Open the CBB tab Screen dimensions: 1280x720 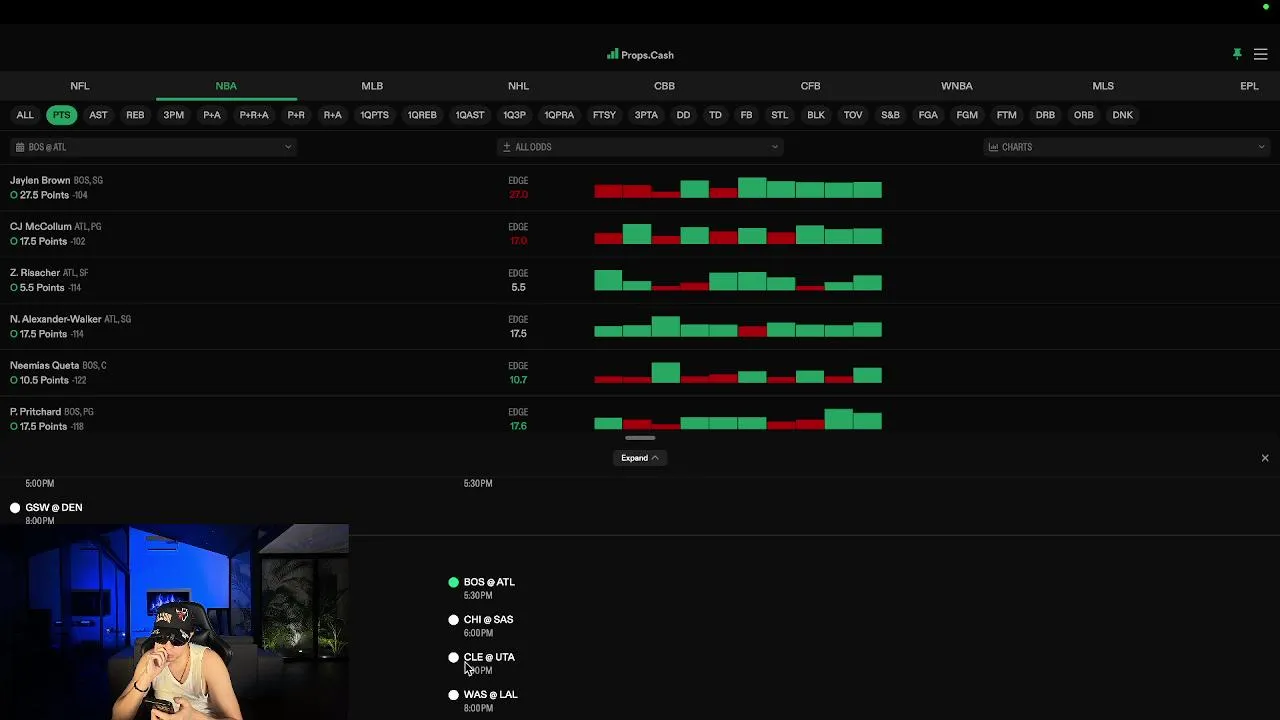(664, 86)
